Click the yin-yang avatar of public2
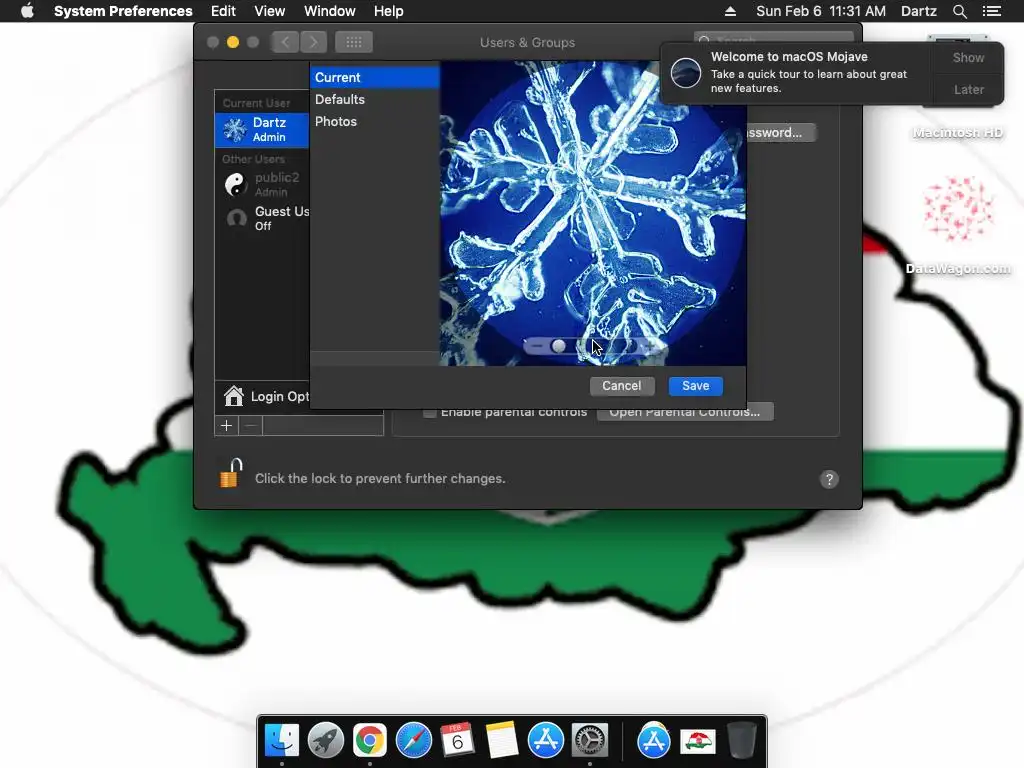The height and width of the screenshot is (768, 1024). [235, 184]
